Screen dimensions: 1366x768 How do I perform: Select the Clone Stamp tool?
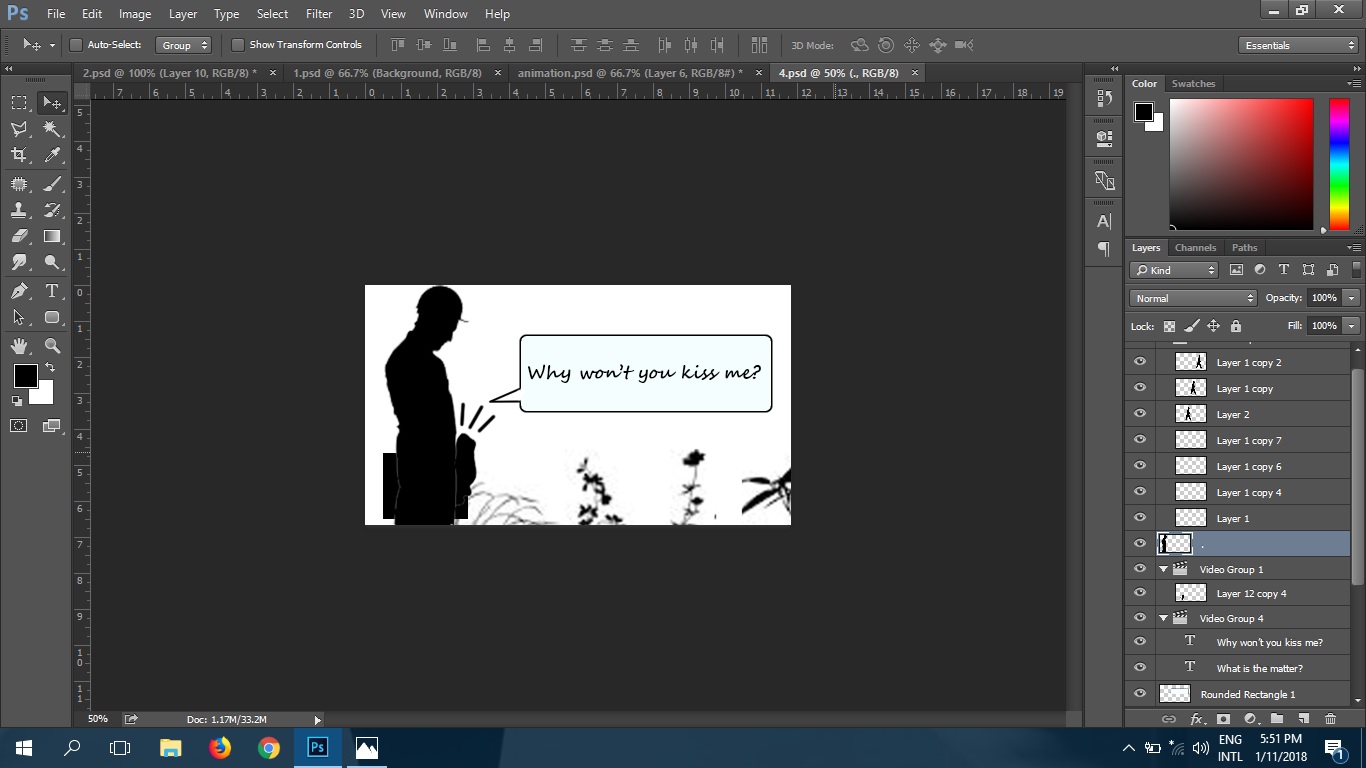[19, 210]
